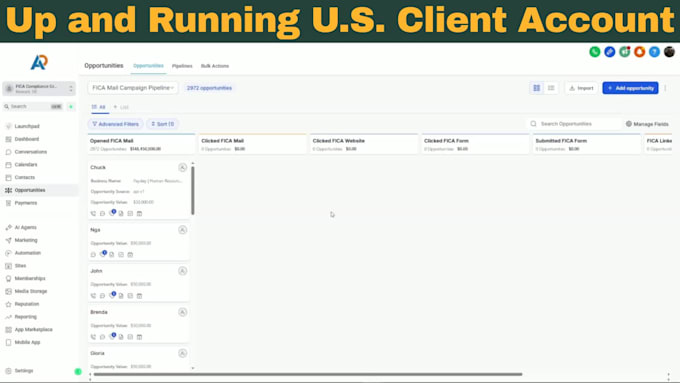This screenshot has width=680, height=383.
Task: Open AI Agents in sidebar
Action: (25, 227)
